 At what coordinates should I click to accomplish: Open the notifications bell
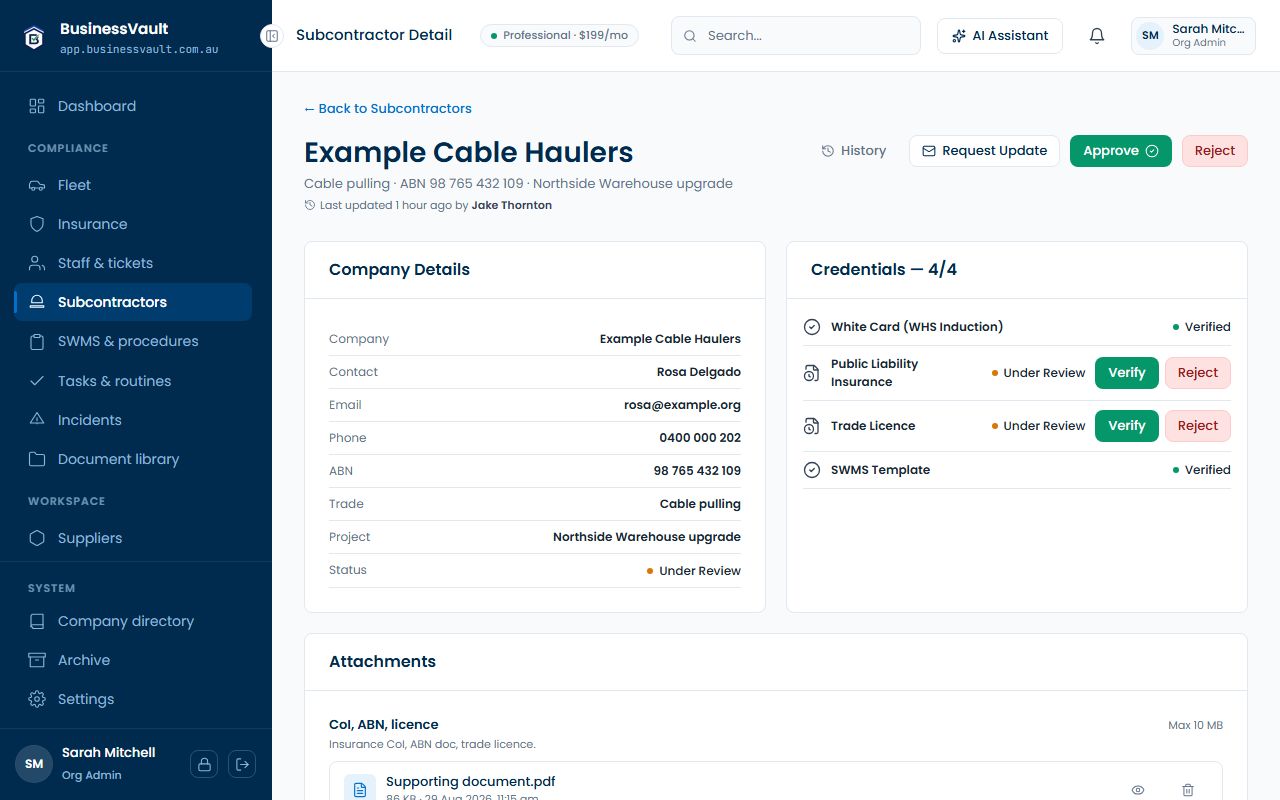1097,36
